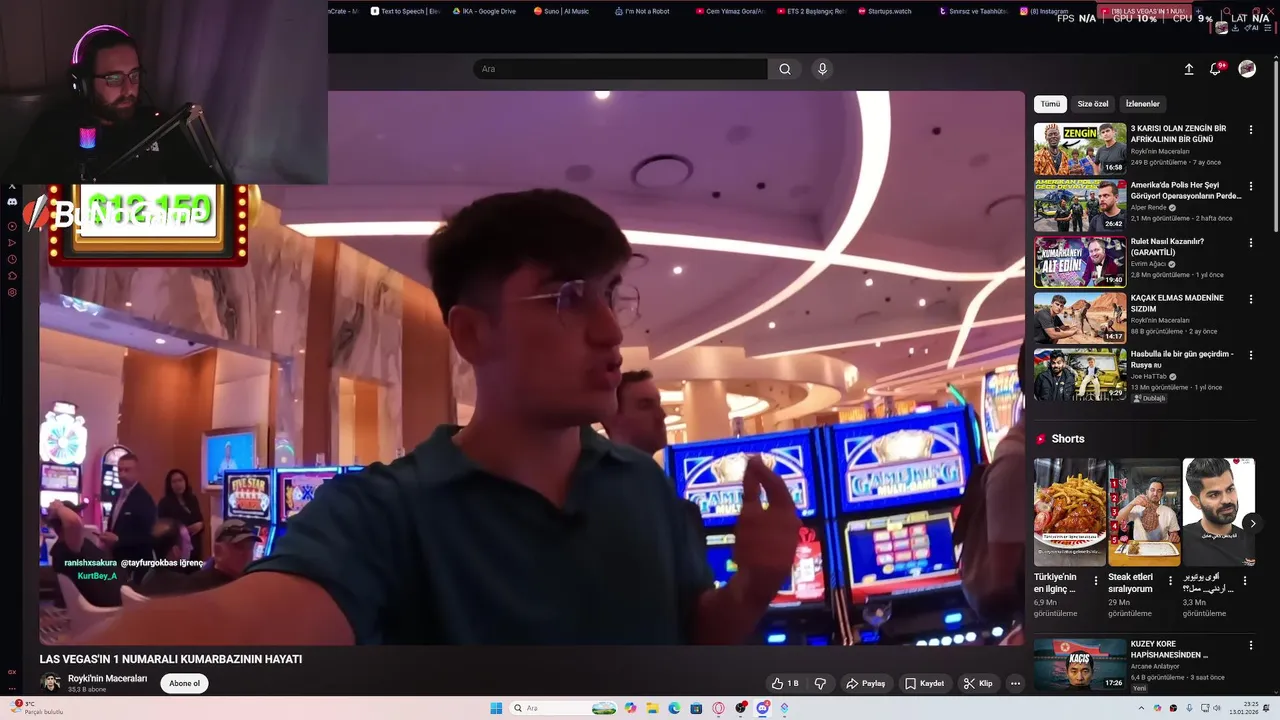Screen dimensions: 1280x720
Task: Switch to İKA - Google Drive tab
Action: coord(485,11)
